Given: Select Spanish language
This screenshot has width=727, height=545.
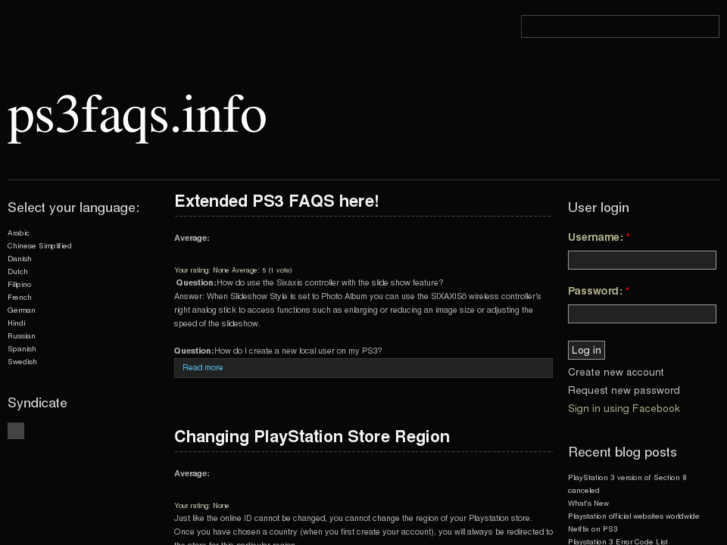Looking at the screenshot, I should point(22,349).
